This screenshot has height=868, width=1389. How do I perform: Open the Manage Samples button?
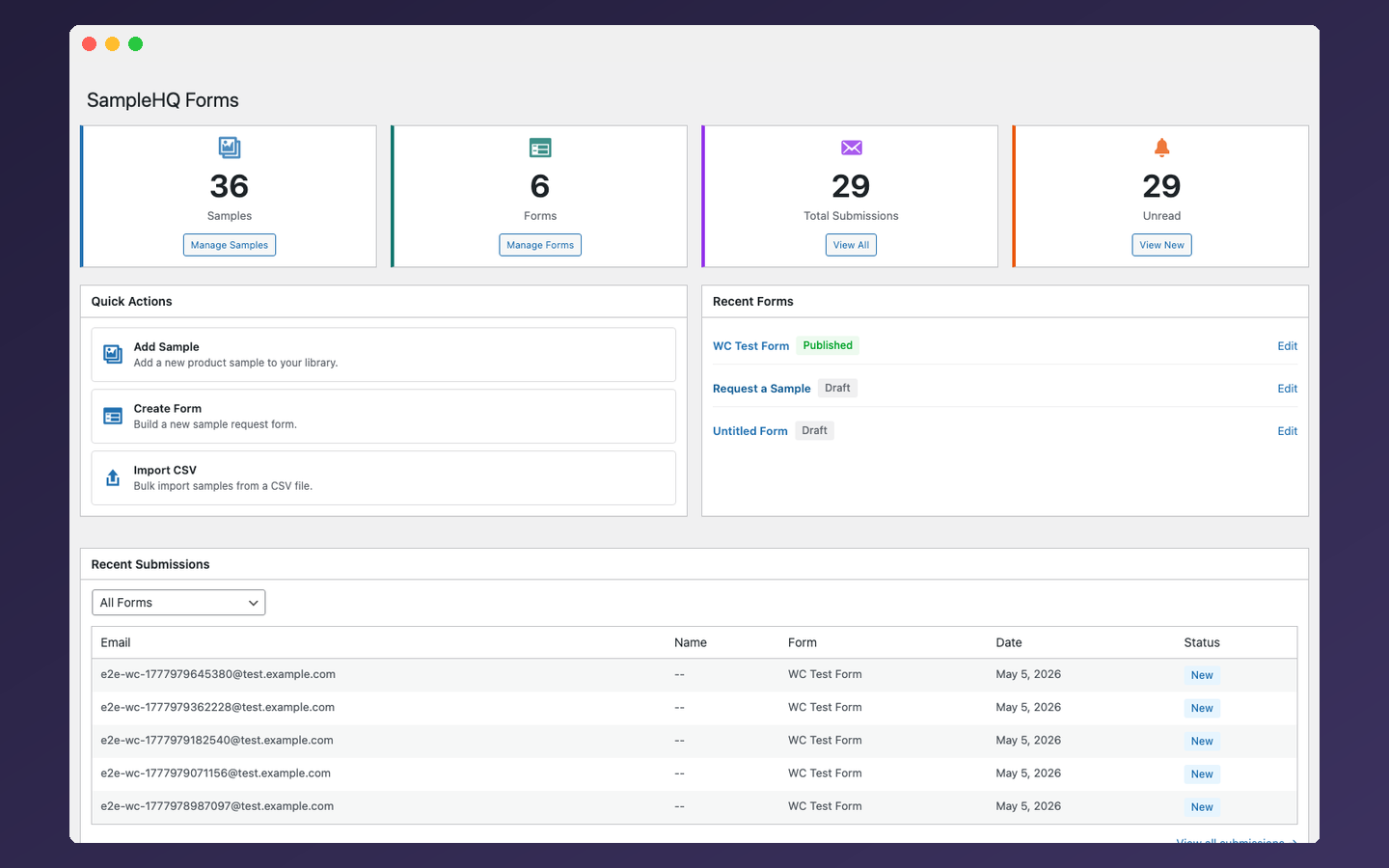pyautogui.click(x=230, y=245)
